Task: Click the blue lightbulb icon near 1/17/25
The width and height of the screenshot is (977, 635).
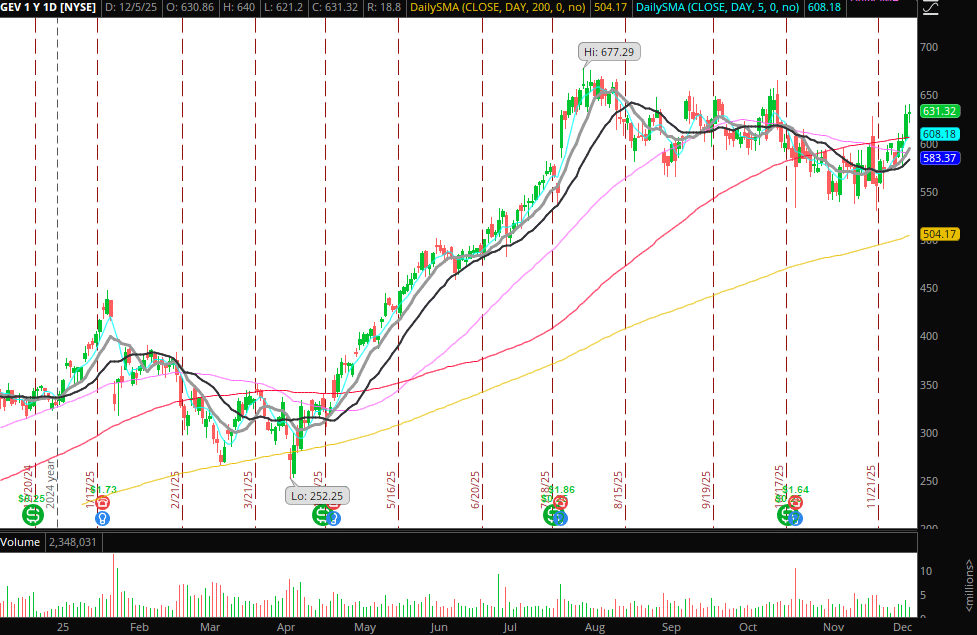Action: (101, 518)
